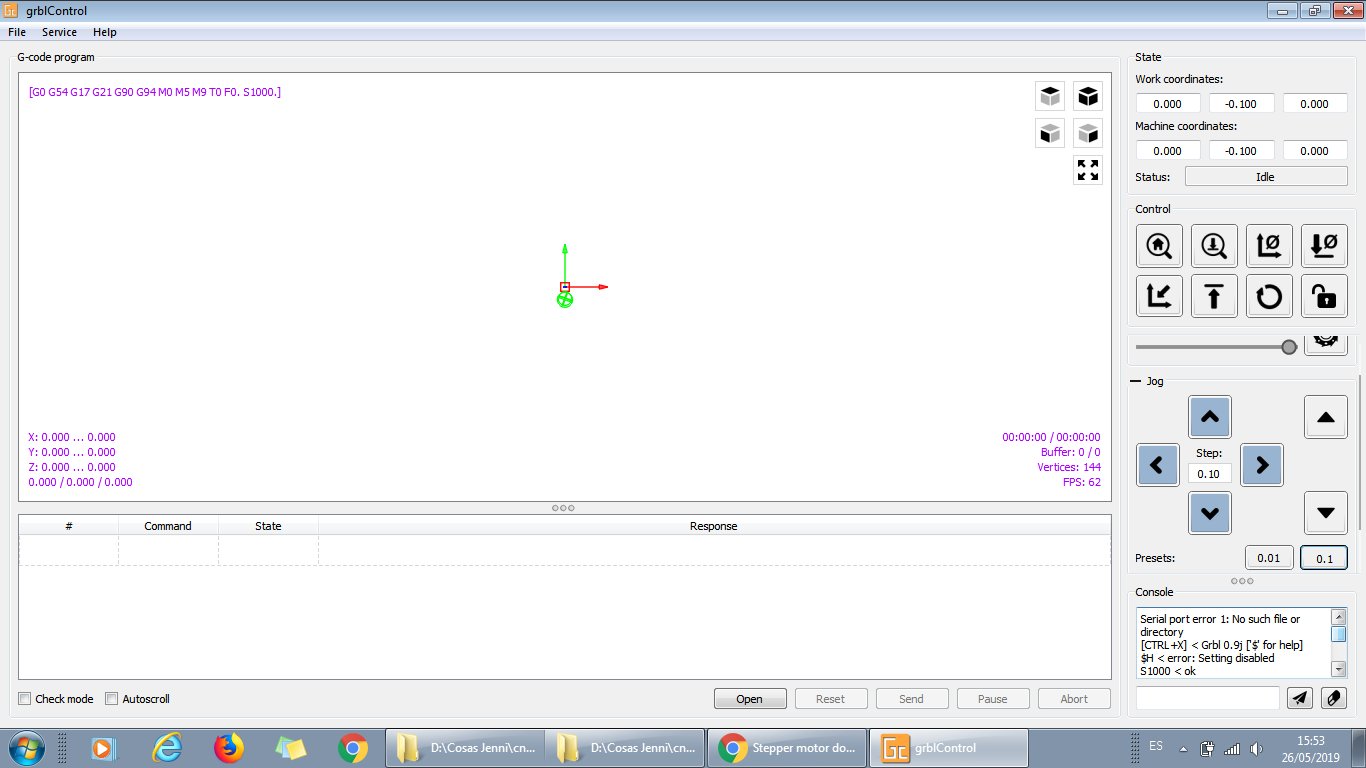Viewport: 1366px width, 768px height.
Task: Click the Idle status field
Action: (x=1266, y=177)
